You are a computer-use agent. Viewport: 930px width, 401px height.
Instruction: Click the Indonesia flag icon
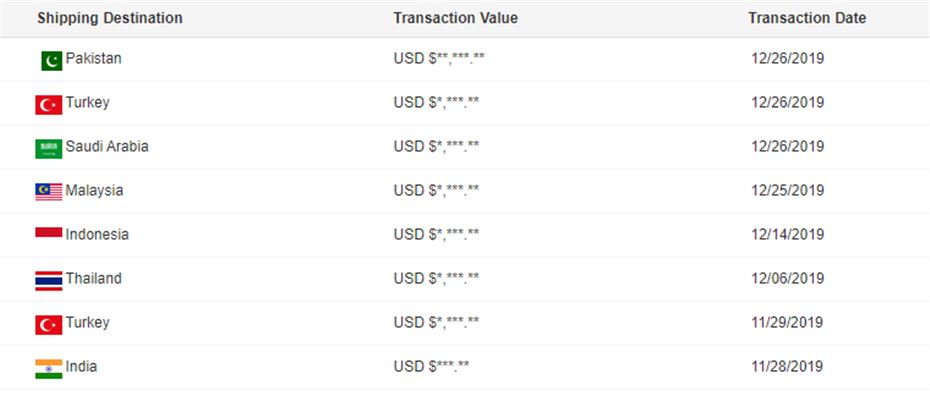coord(49,233)
